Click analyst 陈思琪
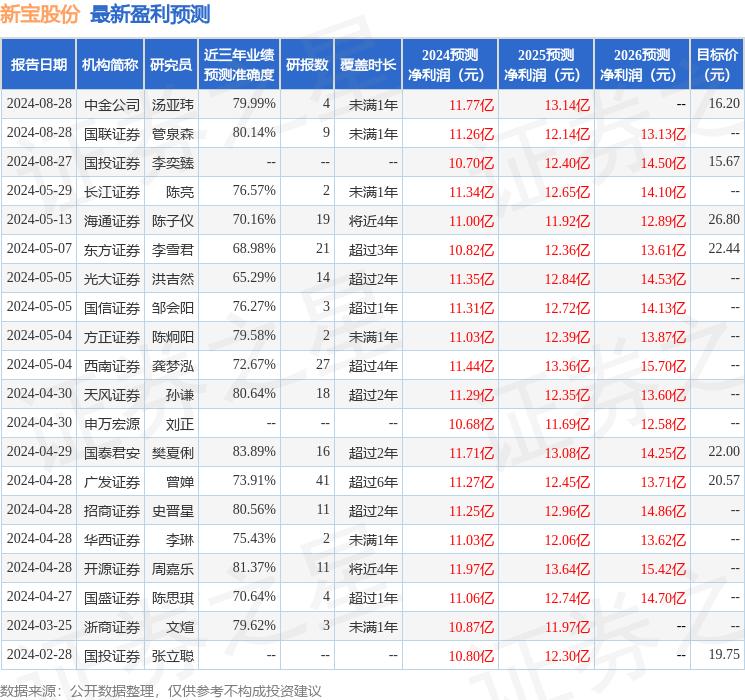 click(x=173, y=598)
